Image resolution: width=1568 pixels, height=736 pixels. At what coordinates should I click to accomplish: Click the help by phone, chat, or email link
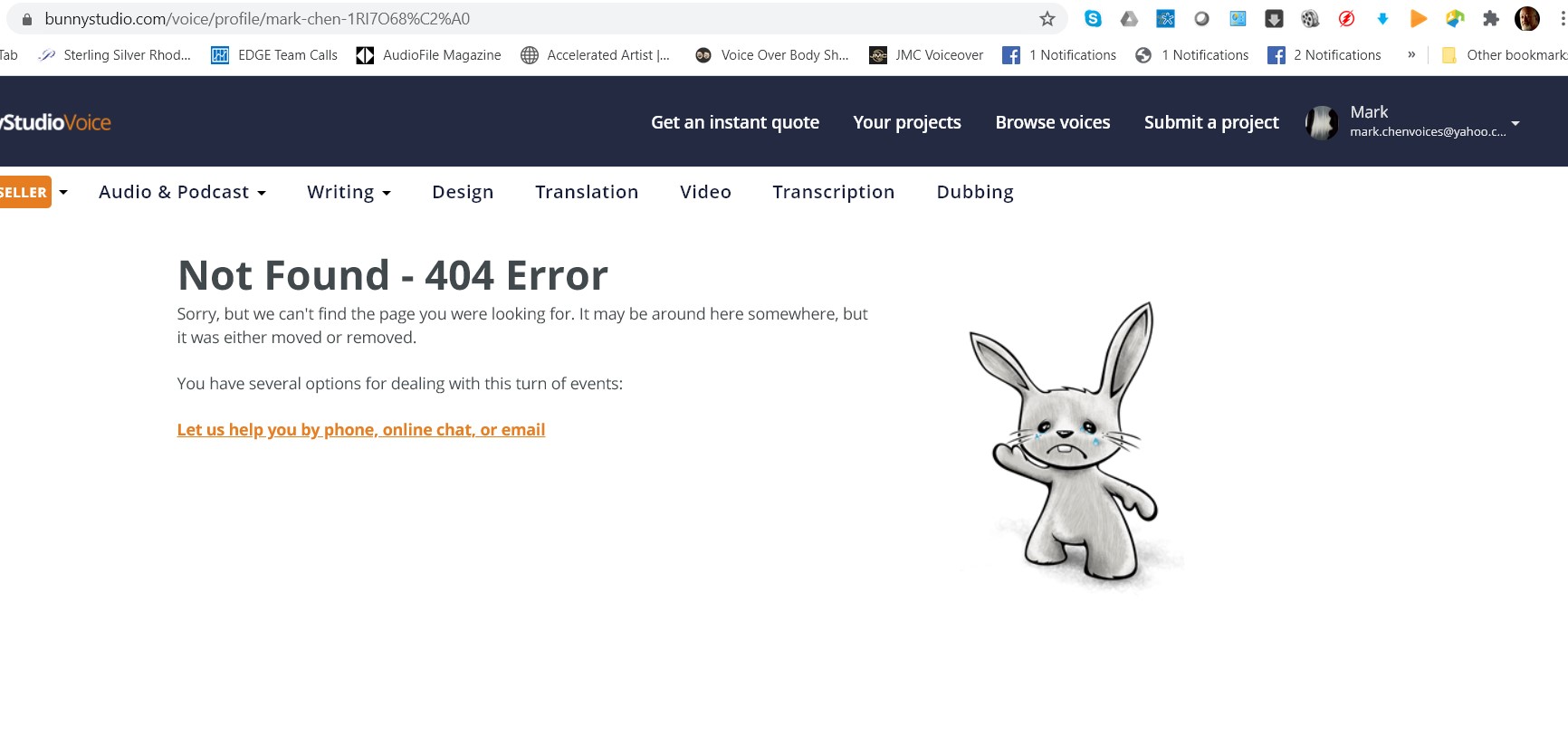pos(360,430)
